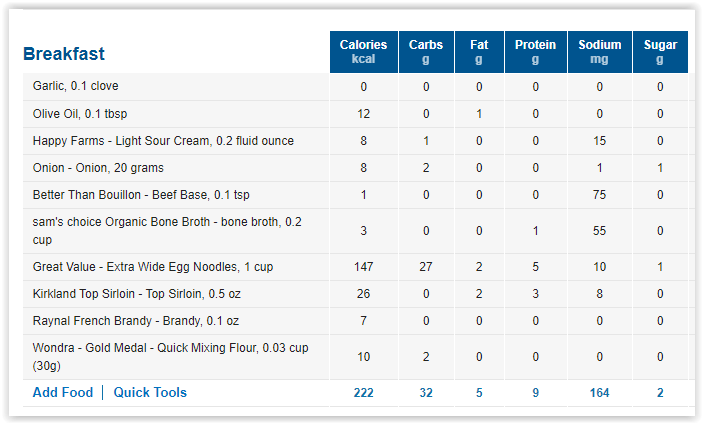This screenshot has height=424, width=703.
Task: Click the total calories value 222
Action: point(364,393)
